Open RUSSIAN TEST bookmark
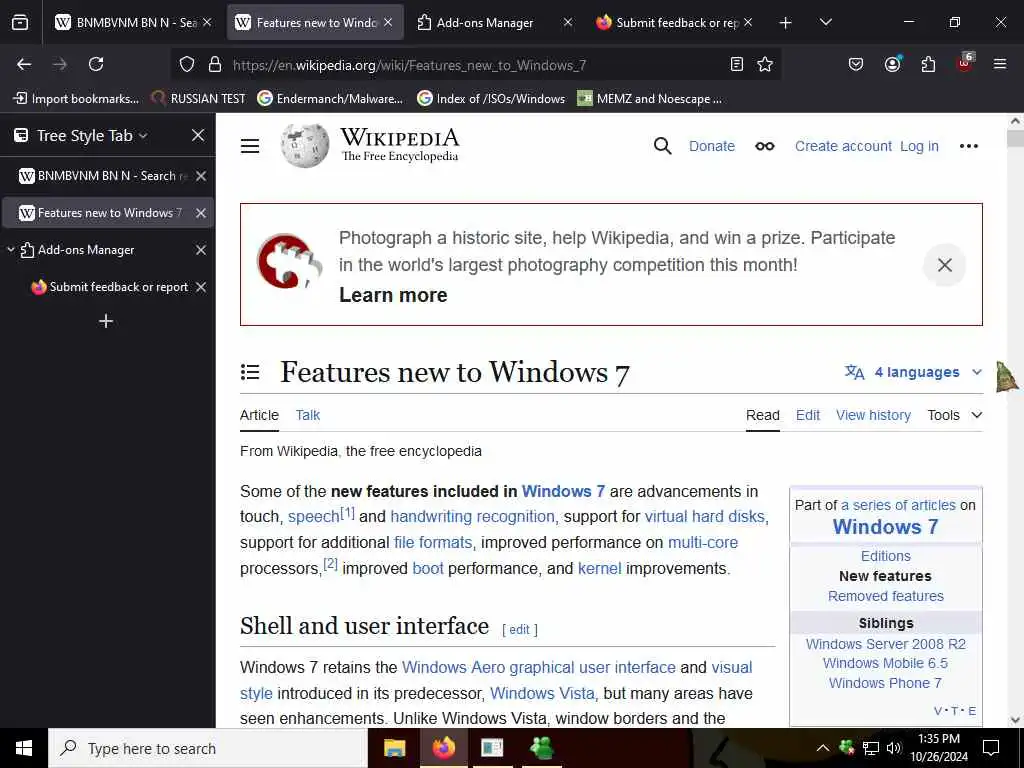 coord(198,99)
